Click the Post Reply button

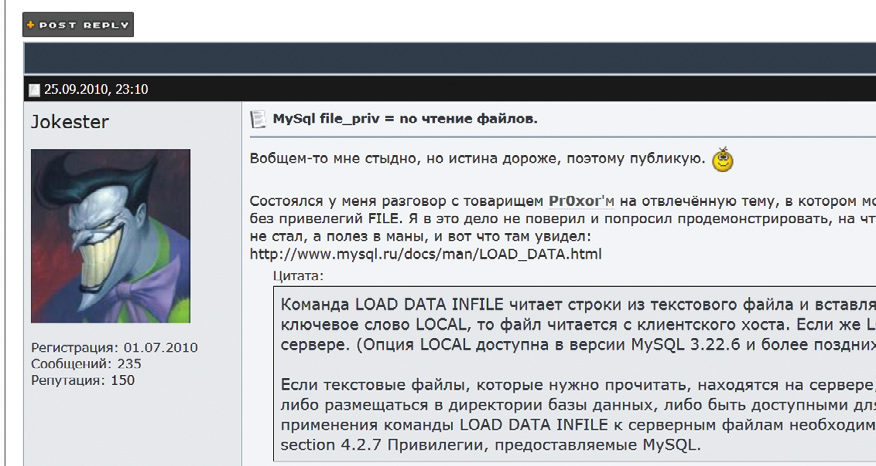pyautogui.click(x=78, y=25)
